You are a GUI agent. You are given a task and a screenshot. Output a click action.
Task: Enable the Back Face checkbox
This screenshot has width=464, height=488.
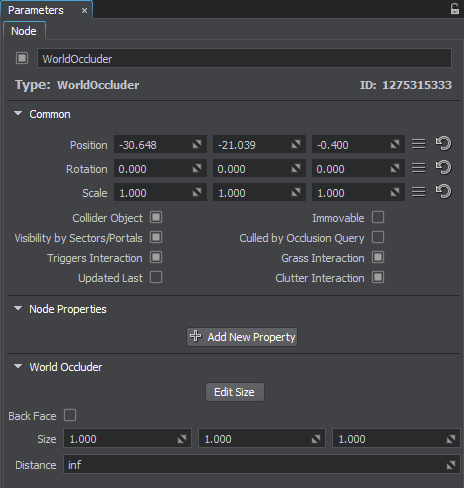pyautogui.click(x=70, y=415)
